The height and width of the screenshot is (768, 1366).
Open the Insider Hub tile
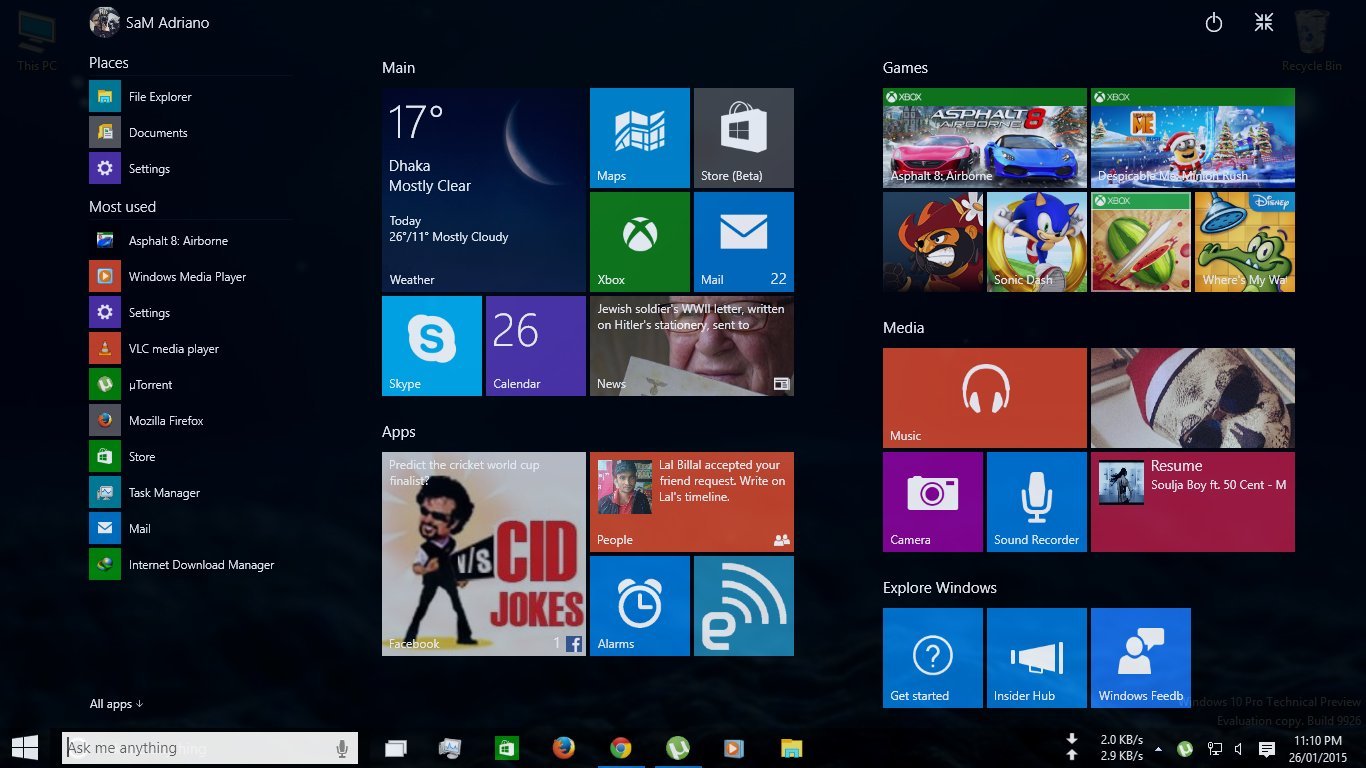(x=1037, y=658)
